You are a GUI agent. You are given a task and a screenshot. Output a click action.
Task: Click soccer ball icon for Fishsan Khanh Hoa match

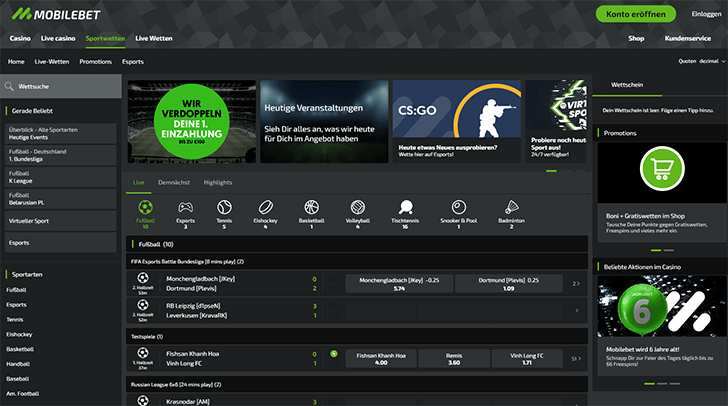(143, 353)
